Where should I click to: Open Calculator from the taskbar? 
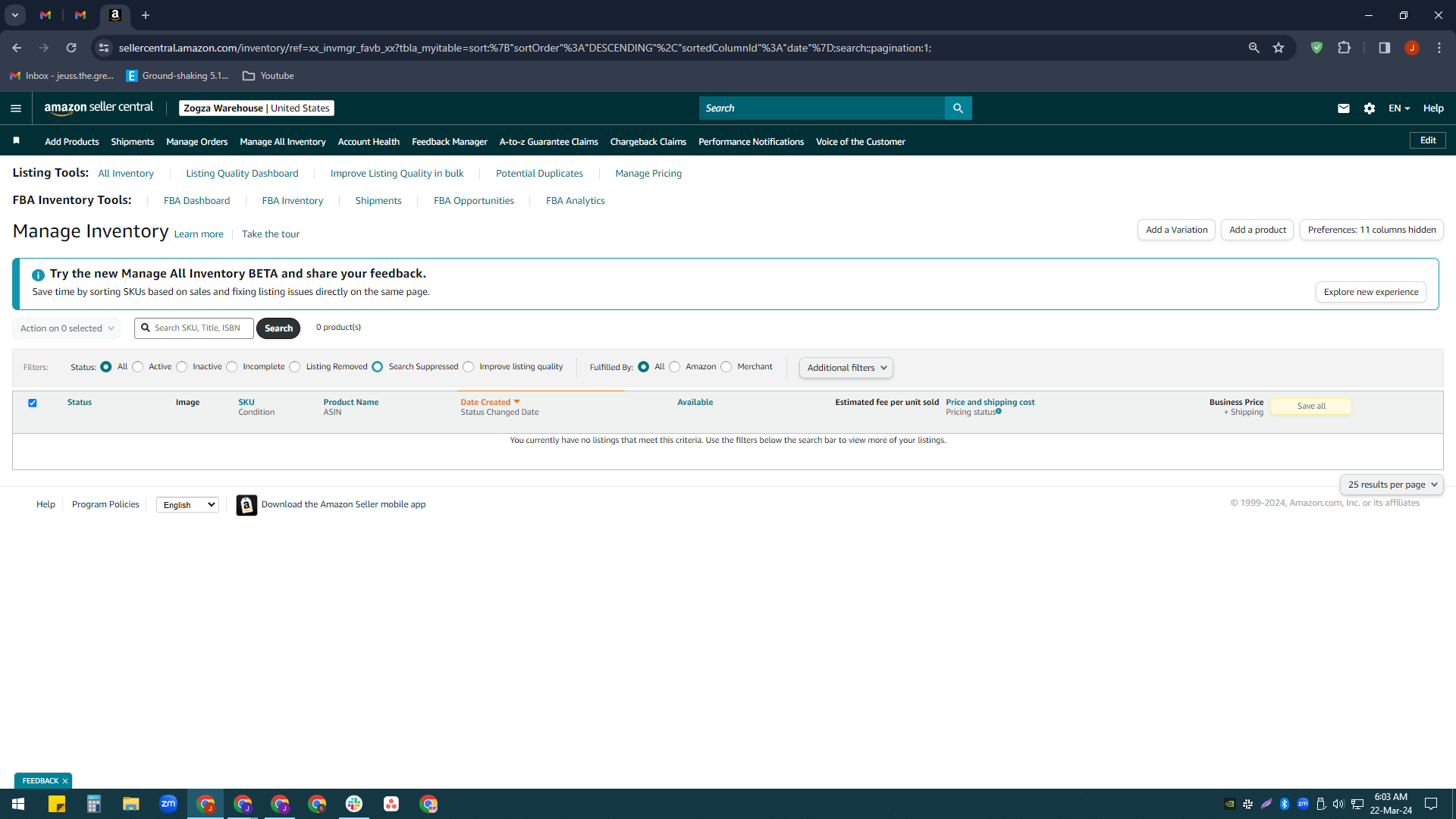point(94,804)
